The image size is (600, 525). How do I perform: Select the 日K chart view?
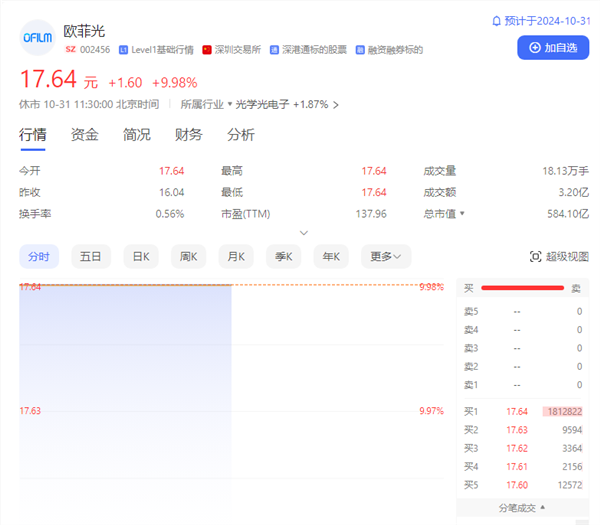pyautogui.click(x=141, y=256)
